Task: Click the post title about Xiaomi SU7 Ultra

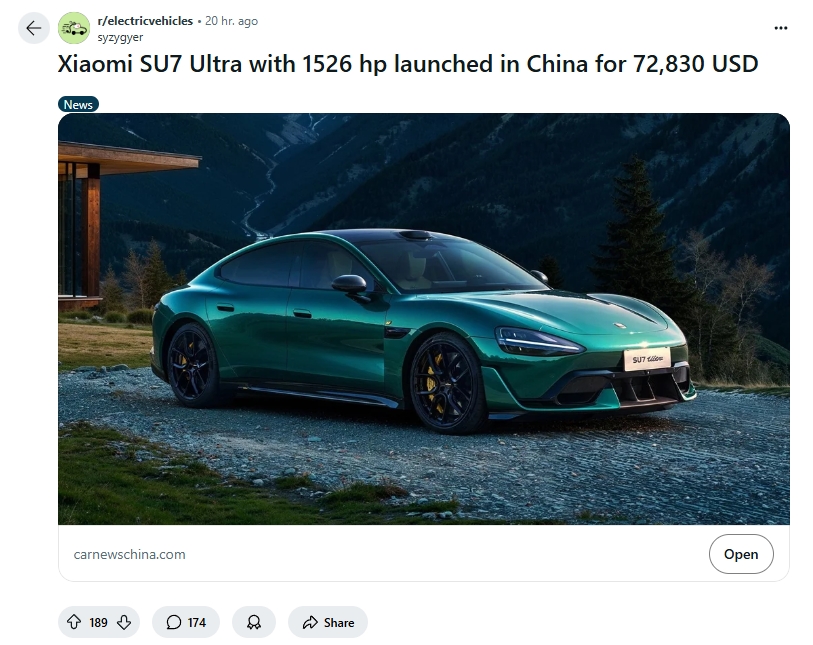Action: point(408,64)
